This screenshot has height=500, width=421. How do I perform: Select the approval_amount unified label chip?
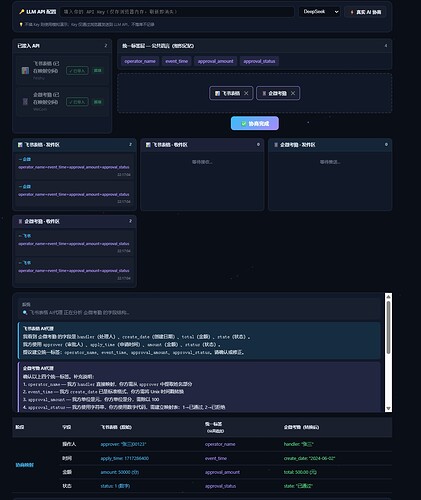click(x=216, y=61)
